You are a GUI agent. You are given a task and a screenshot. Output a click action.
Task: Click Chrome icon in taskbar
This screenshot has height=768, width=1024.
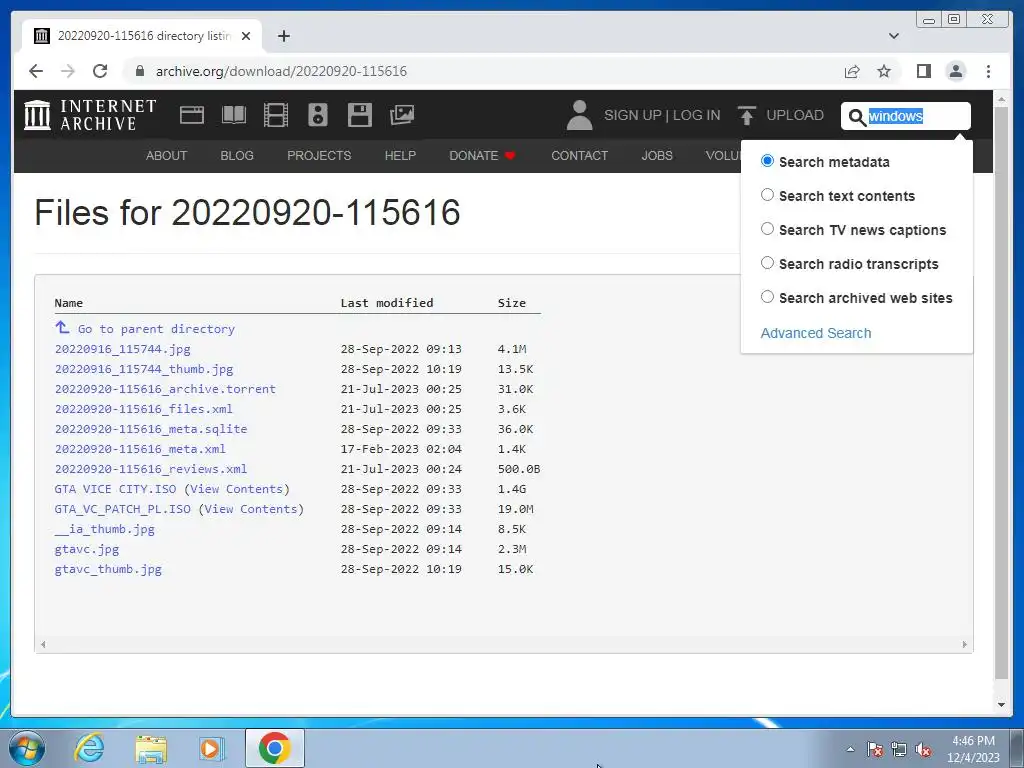click(x=275, y=748)
